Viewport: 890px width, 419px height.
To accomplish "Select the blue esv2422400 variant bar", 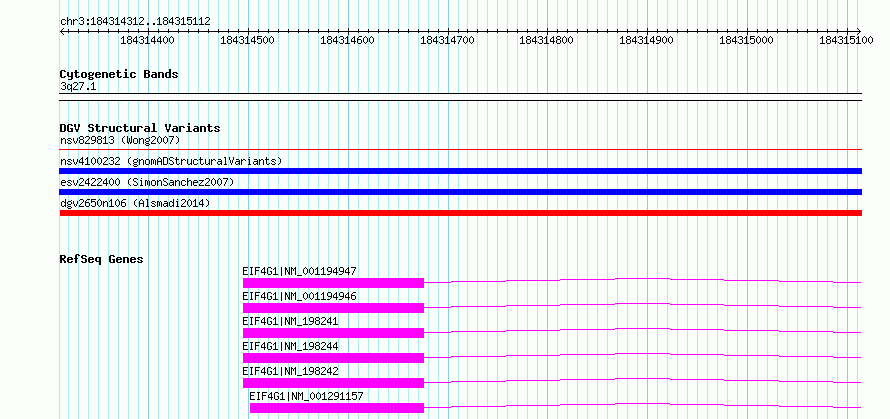I will (461, 192).
